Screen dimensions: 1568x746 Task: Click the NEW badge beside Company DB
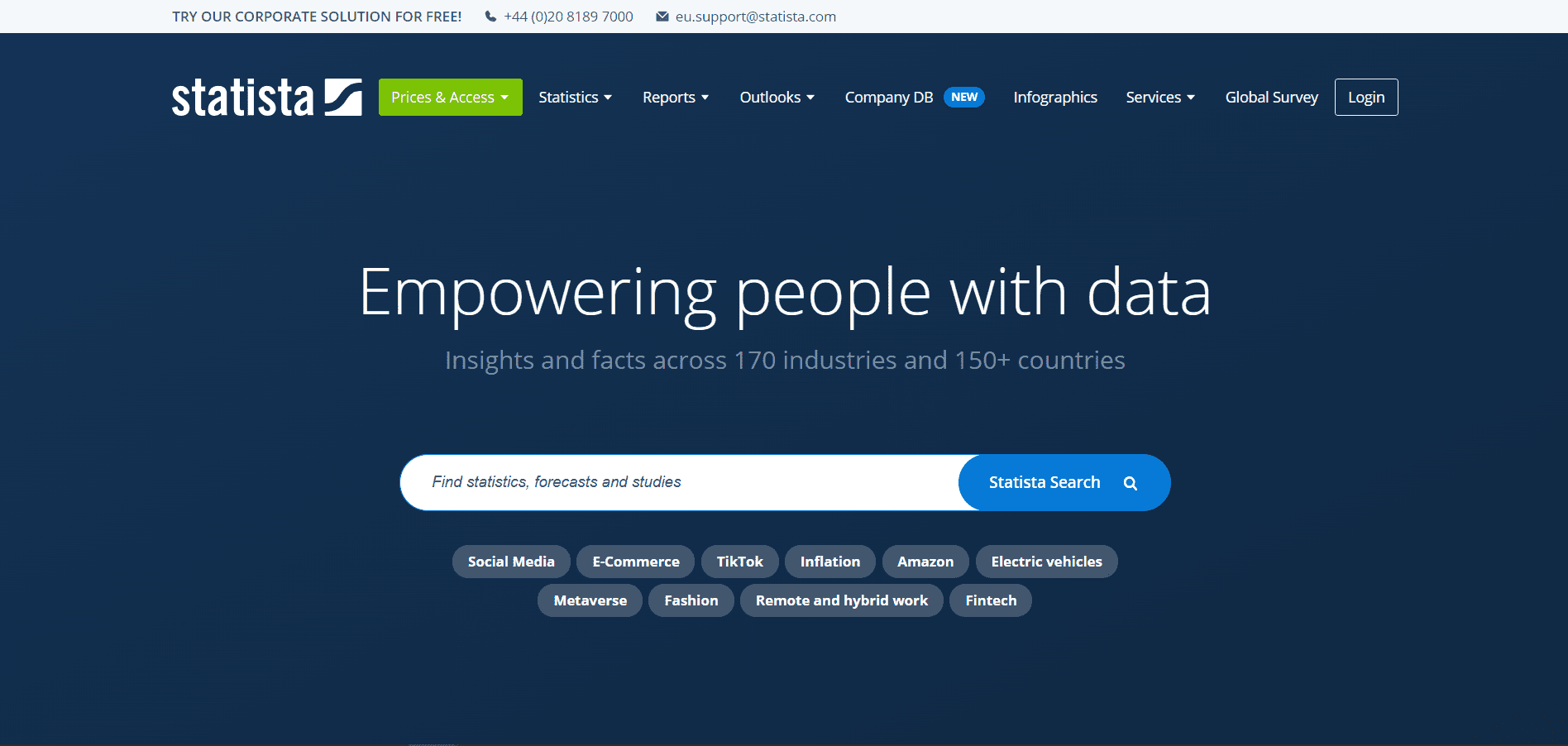tap(963, 98)
